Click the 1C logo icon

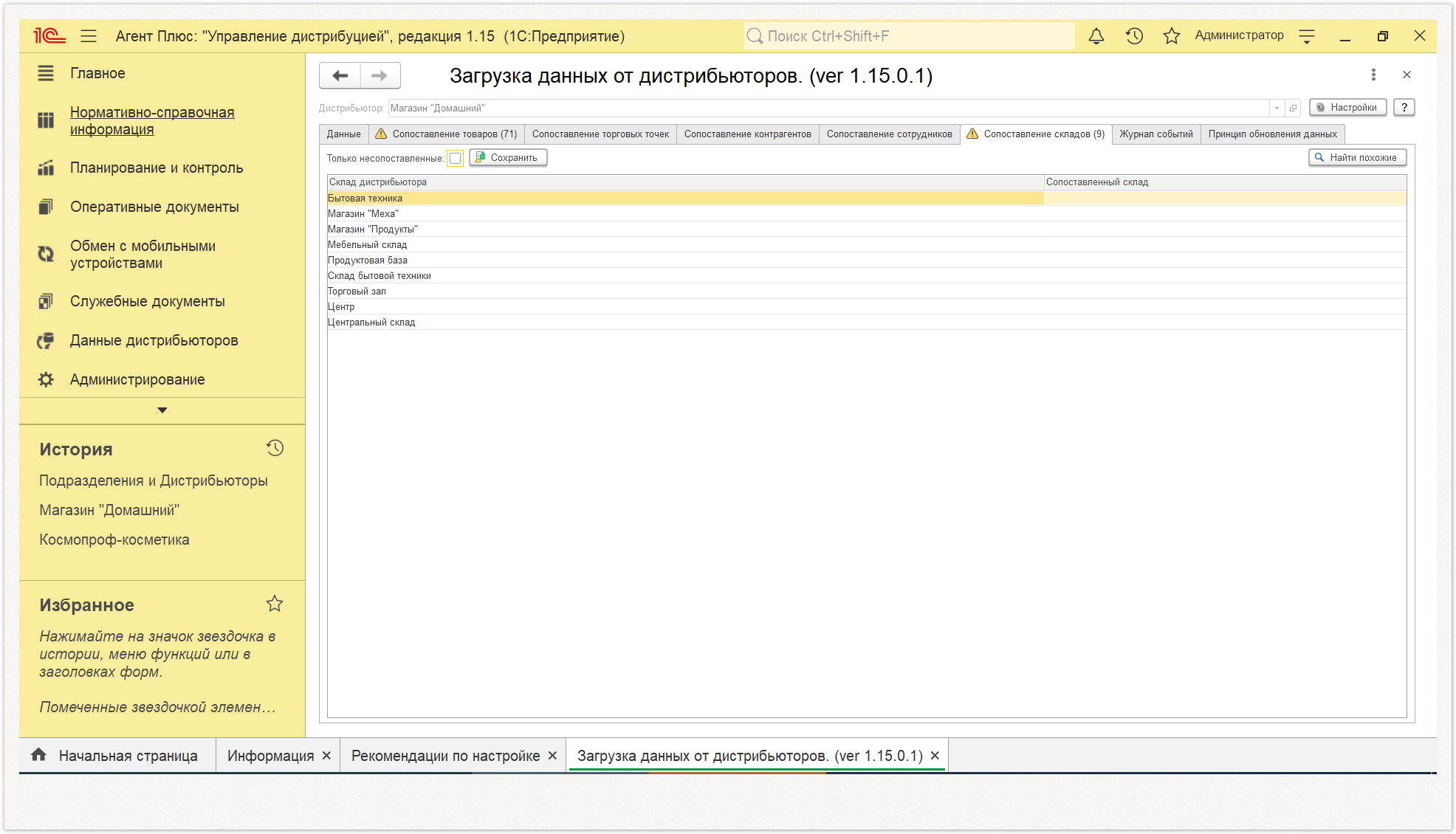click(49, 35)
